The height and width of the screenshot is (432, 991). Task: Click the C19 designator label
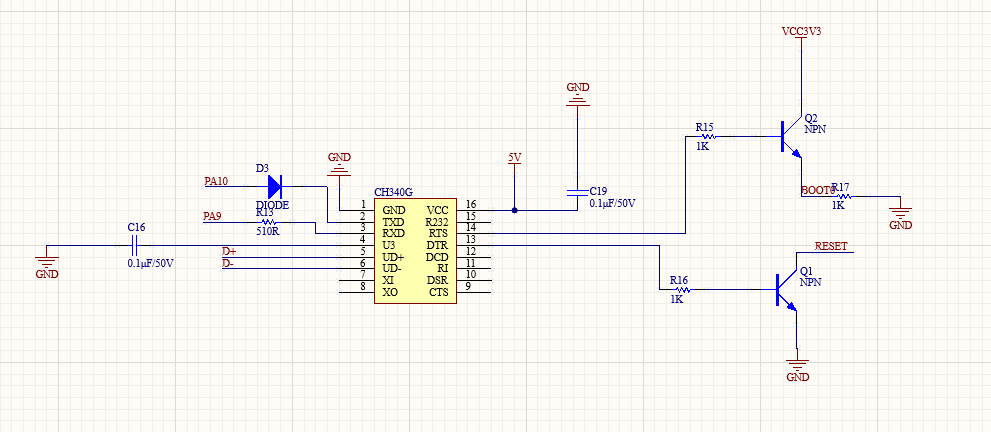click(x=599, y=191)
